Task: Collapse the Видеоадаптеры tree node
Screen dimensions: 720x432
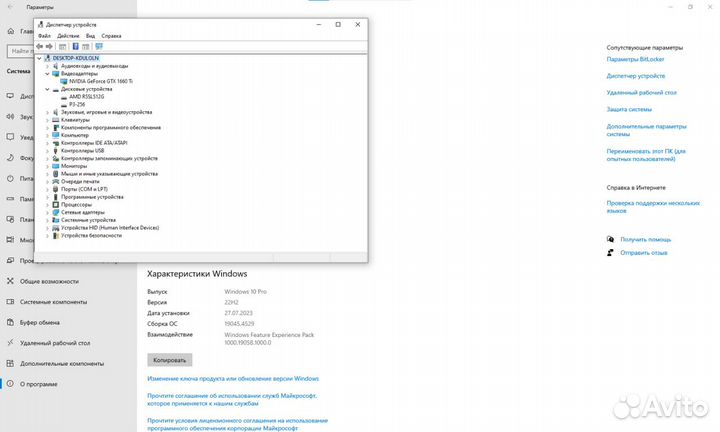Action: point(47,73)
